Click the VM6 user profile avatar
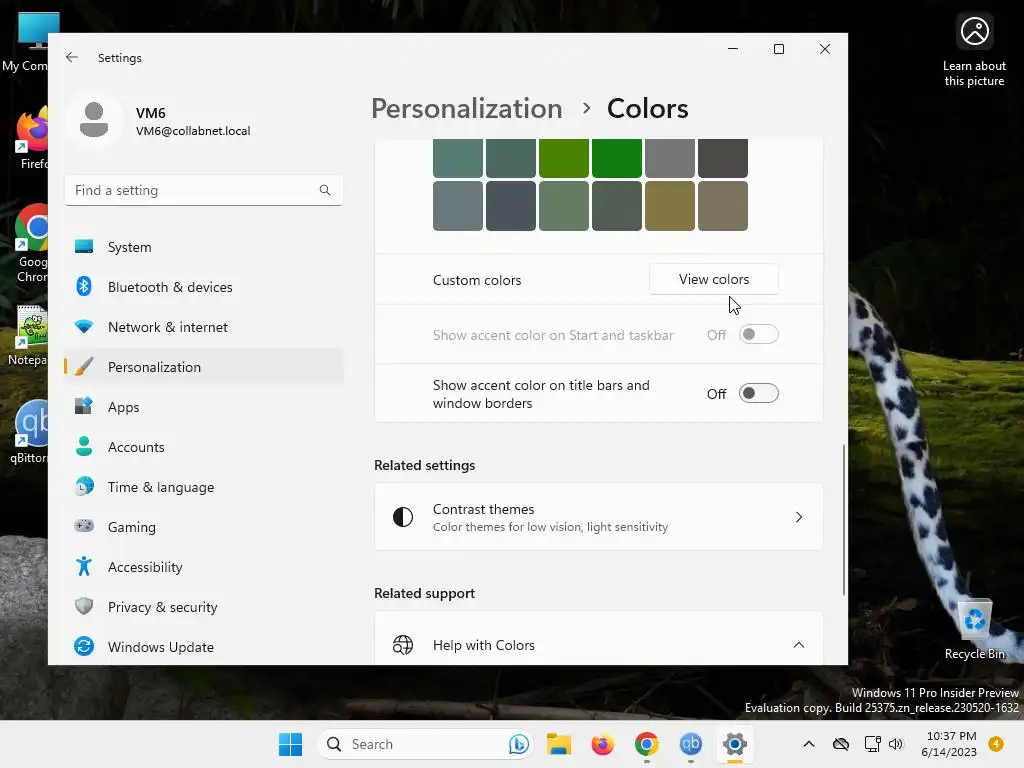The height and width of the screenshot is (768, 1024). coord(94,120)
